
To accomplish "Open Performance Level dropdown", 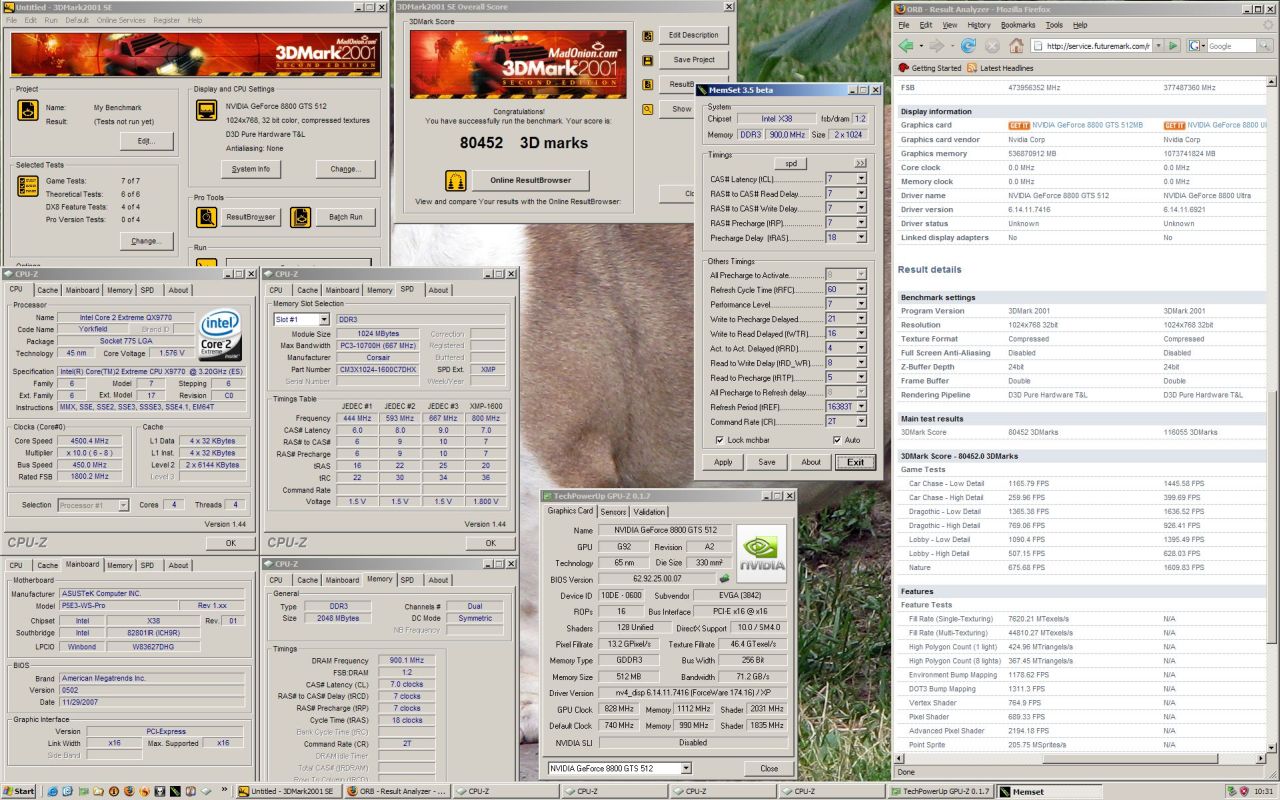I will pyautogui.click(x=861, y=304).
